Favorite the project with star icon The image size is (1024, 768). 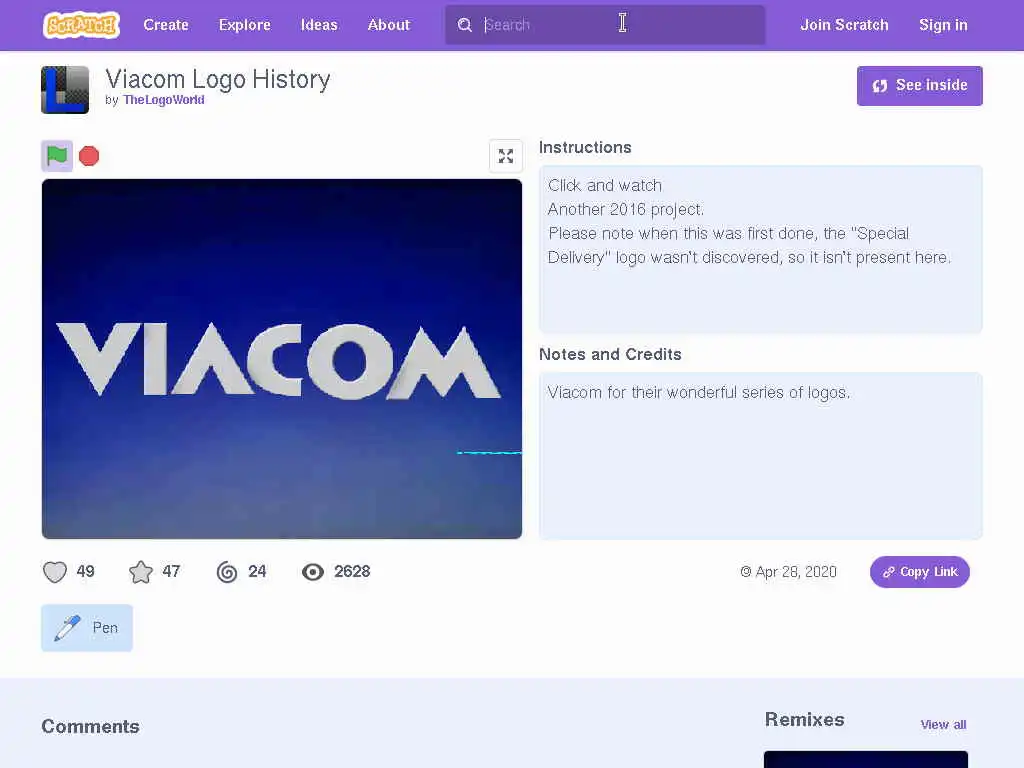point(140,572)
